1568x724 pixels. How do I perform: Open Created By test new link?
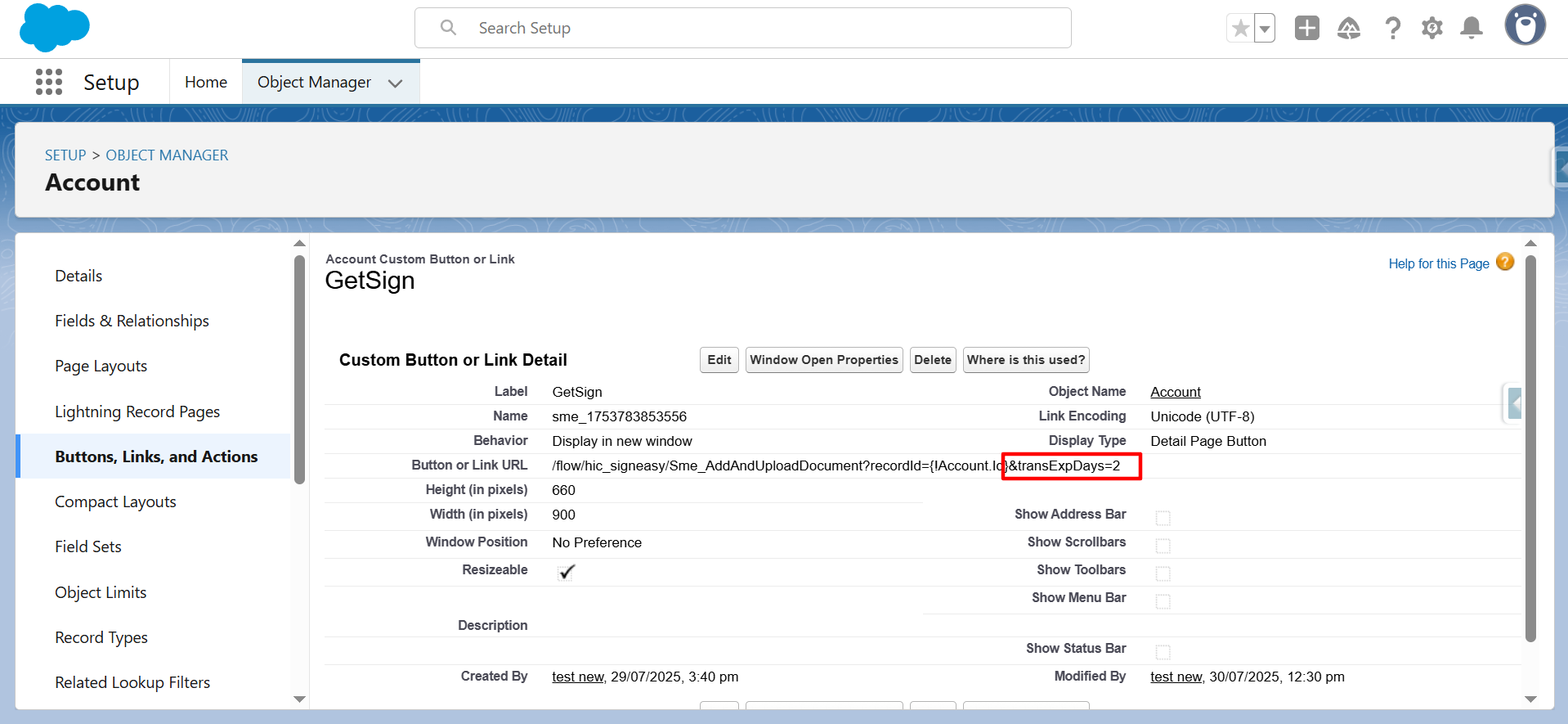coord(577,677)
